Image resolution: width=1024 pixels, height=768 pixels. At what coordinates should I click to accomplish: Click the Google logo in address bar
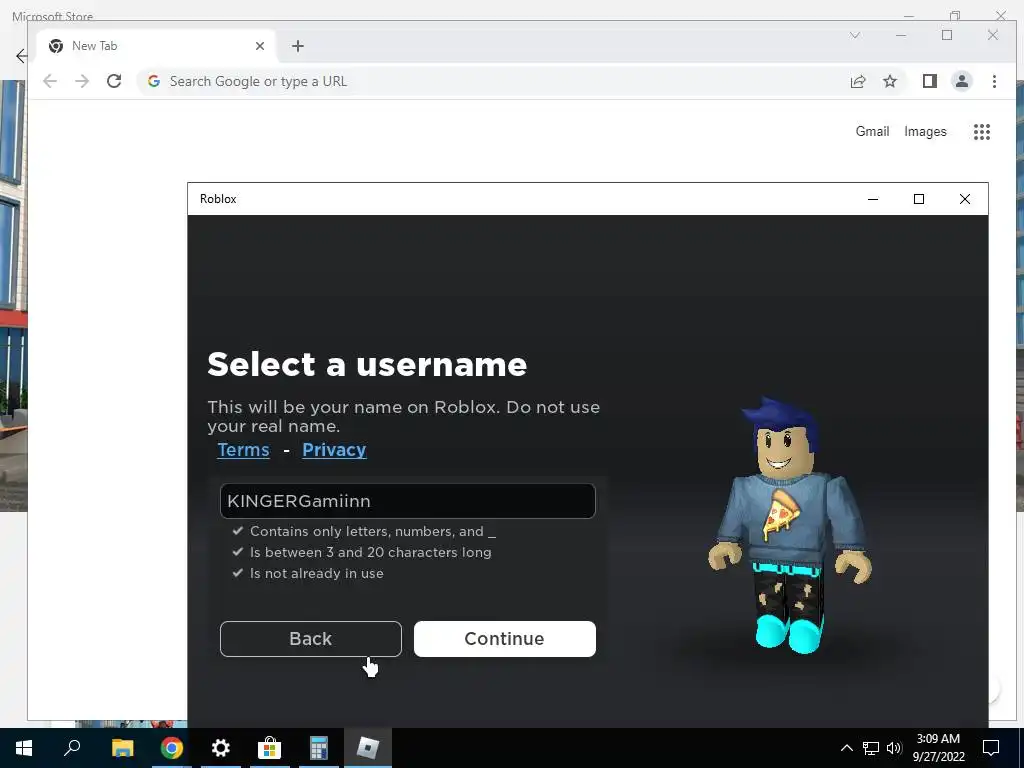click(153, 81)
